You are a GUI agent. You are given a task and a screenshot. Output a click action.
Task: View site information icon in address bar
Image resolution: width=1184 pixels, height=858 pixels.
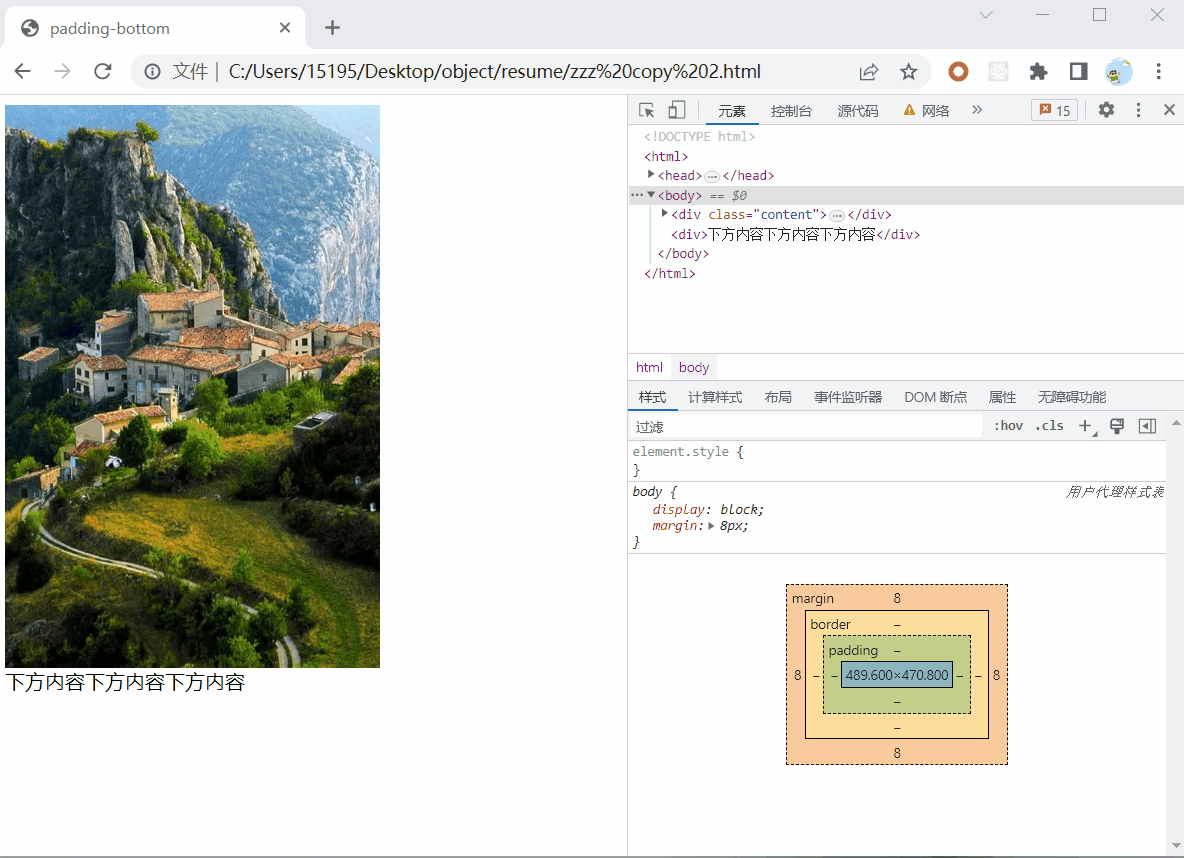[x=153, y=72]
